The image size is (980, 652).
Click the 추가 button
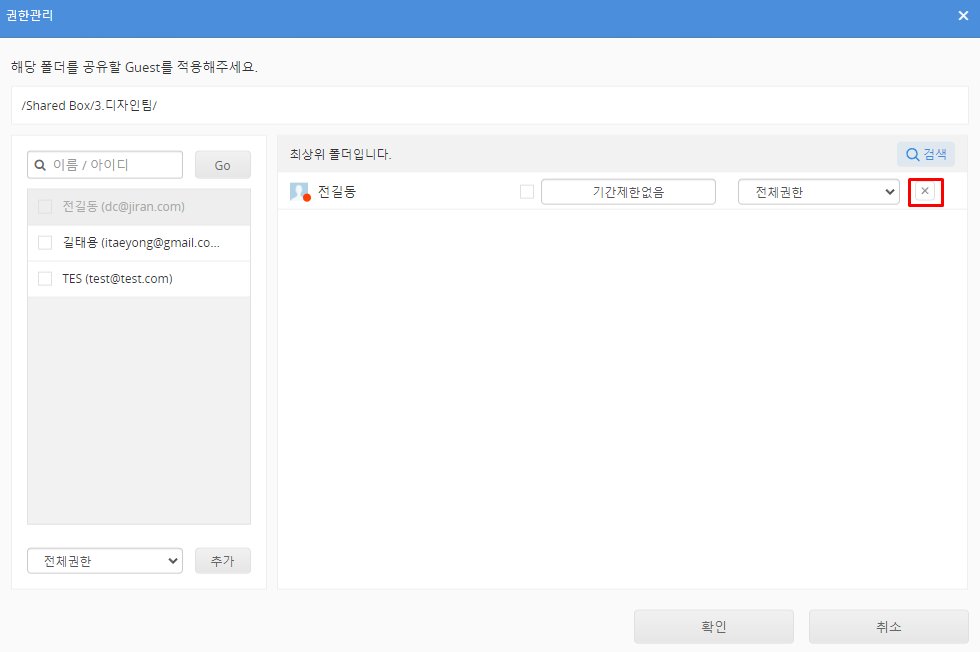click(x=222, y=561)
